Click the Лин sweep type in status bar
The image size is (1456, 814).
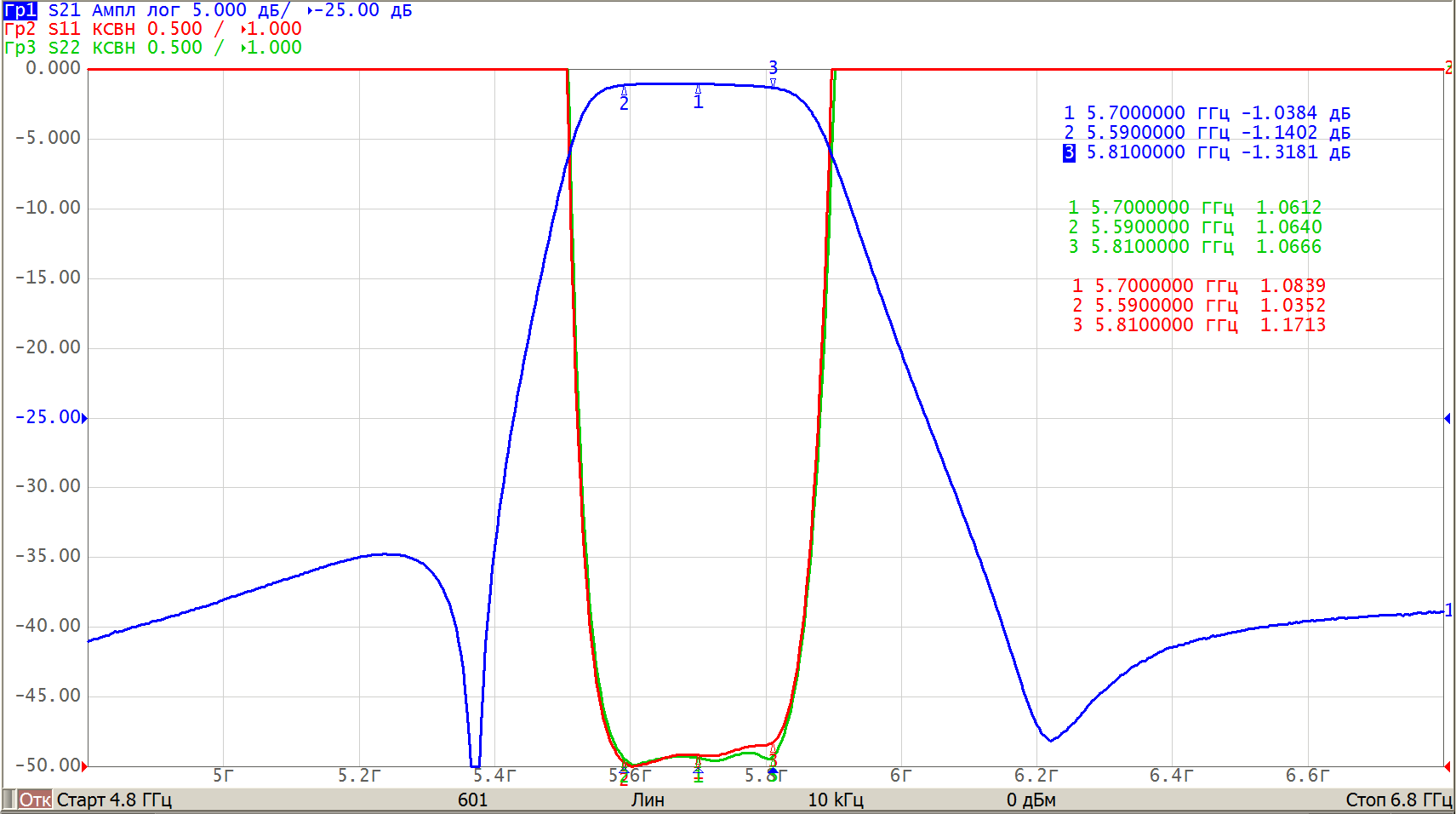tap(648, 800)
